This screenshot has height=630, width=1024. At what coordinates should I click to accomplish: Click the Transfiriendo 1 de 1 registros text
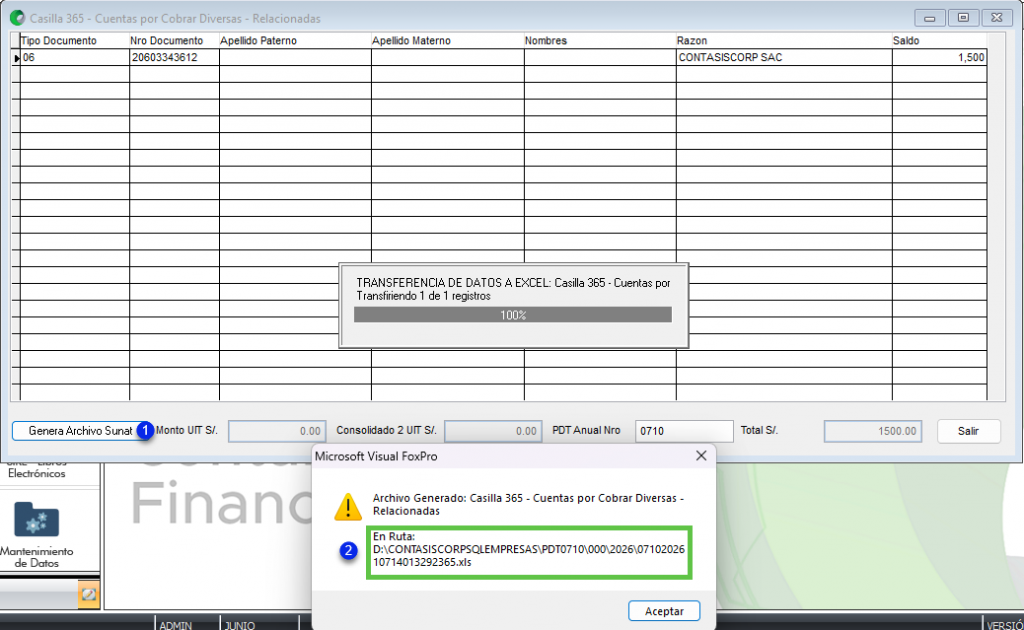click(x=423, y=296)
